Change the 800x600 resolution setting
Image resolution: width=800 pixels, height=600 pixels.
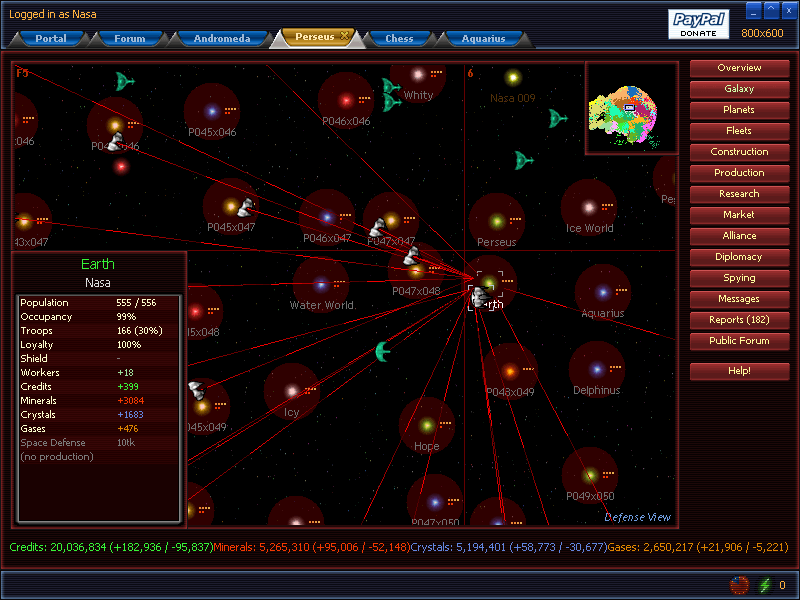tap(762, 33)
